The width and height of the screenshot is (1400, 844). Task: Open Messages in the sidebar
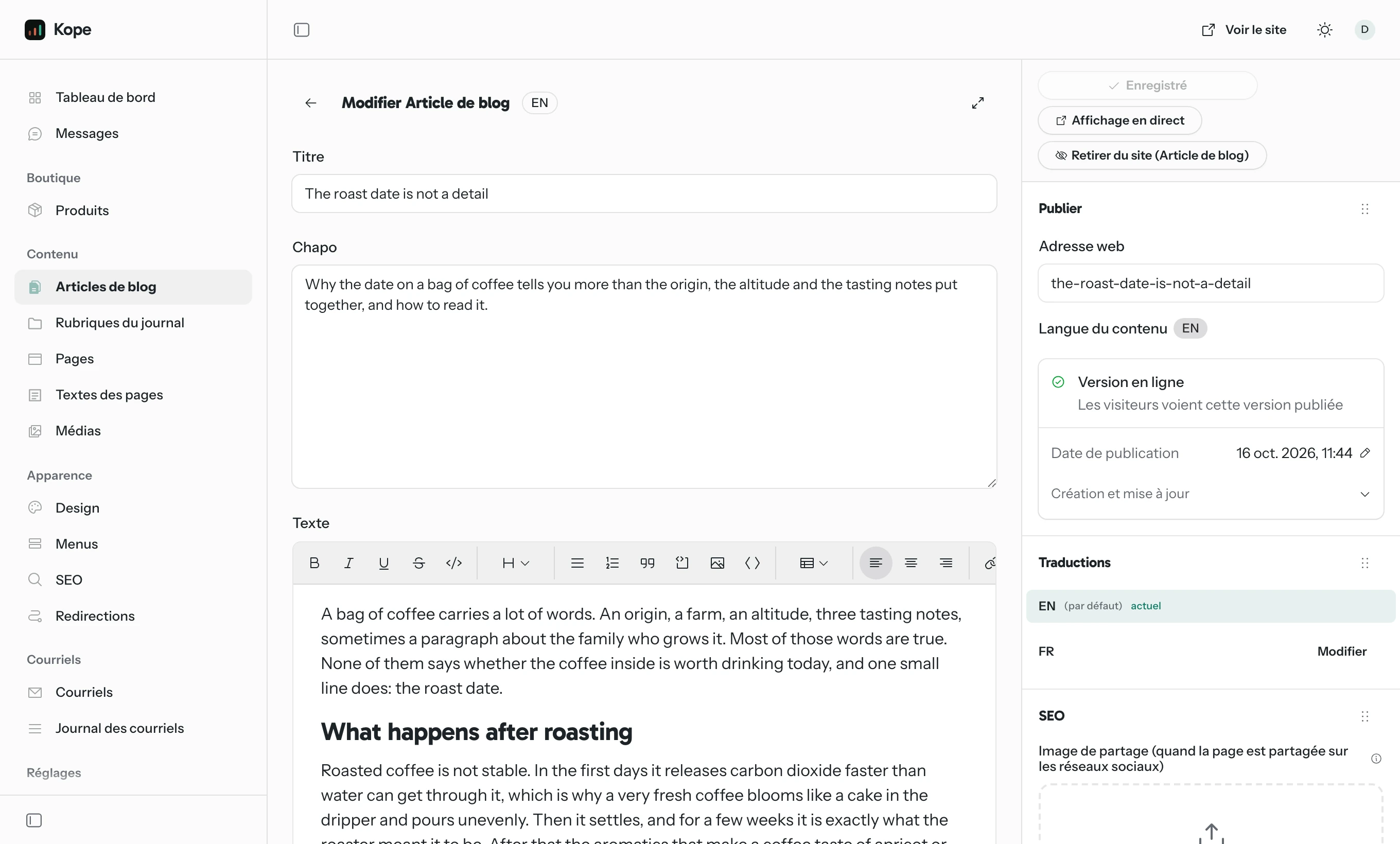pyautogui.click(x=133, y=133)
